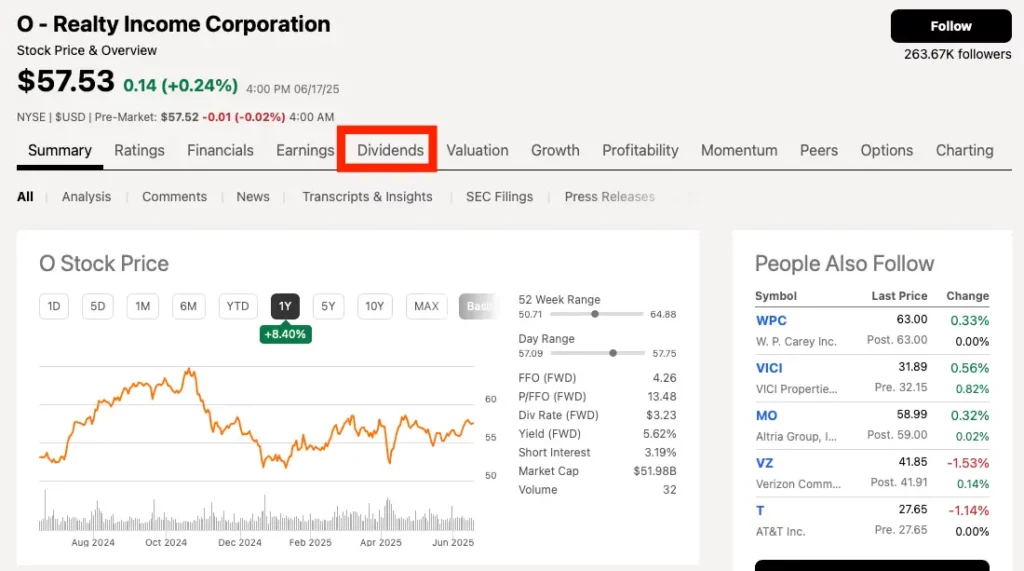Click the Altria Group company name
The height and width of the screenshot is (571, 1024).
pos(796,436)
